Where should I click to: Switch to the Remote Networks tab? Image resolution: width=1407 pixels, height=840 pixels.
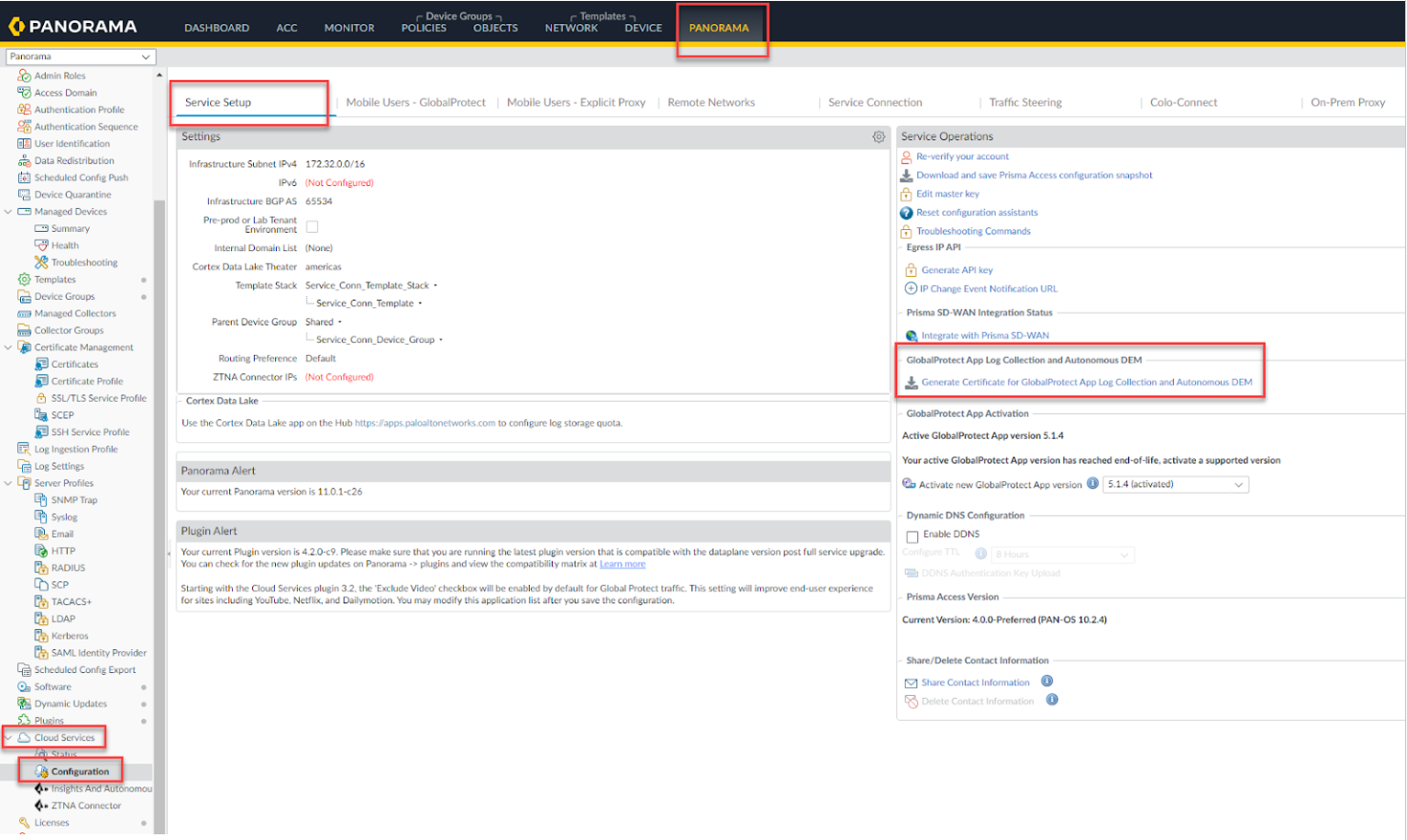point(710,103)
